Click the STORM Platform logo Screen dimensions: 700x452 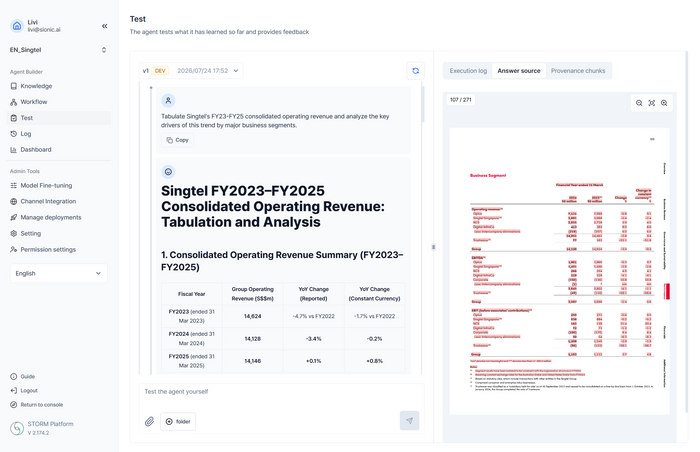coord(17,428)
